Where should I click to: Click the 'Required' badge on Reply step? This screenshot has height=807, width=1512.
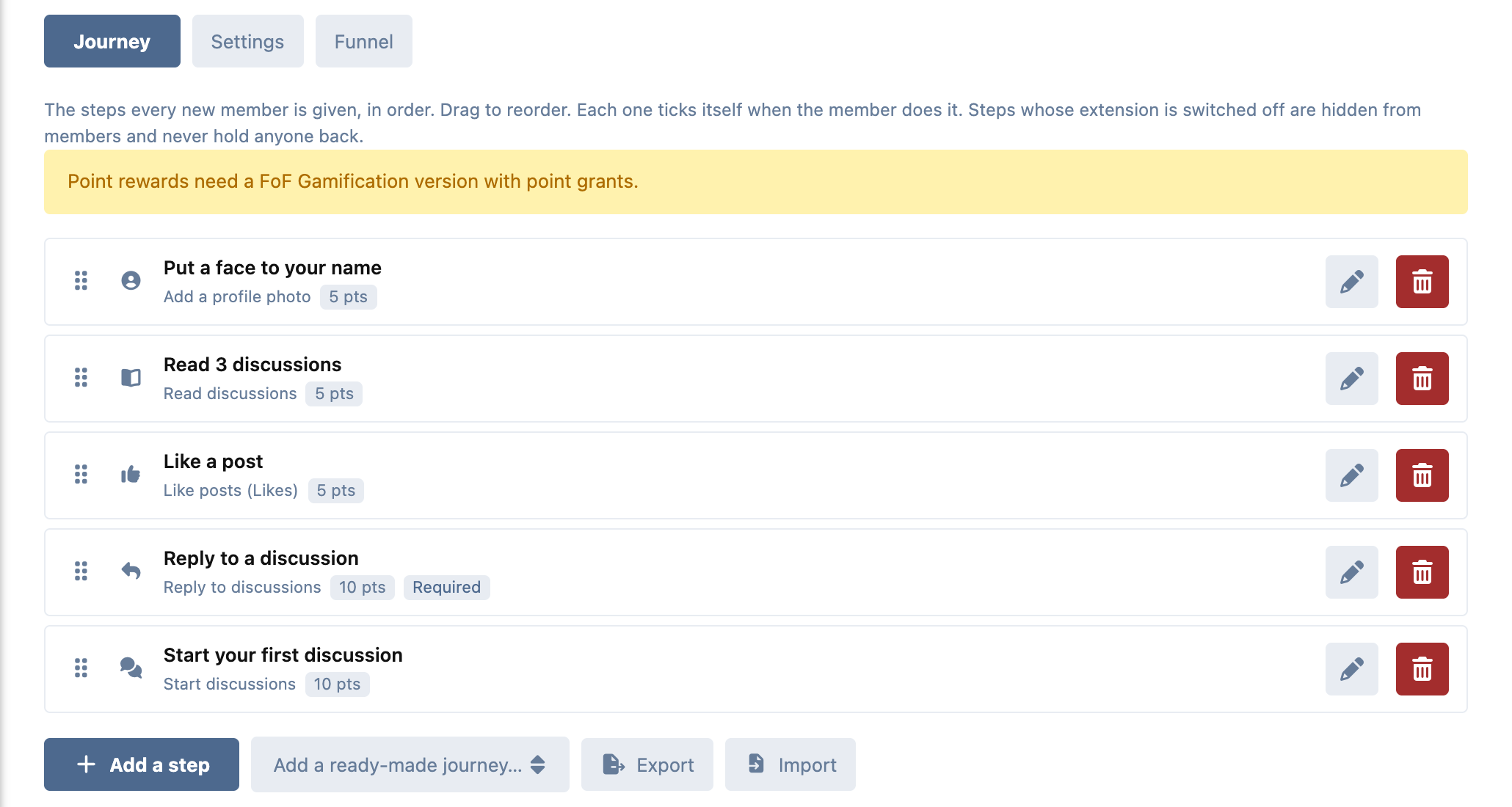coord(446,588)
